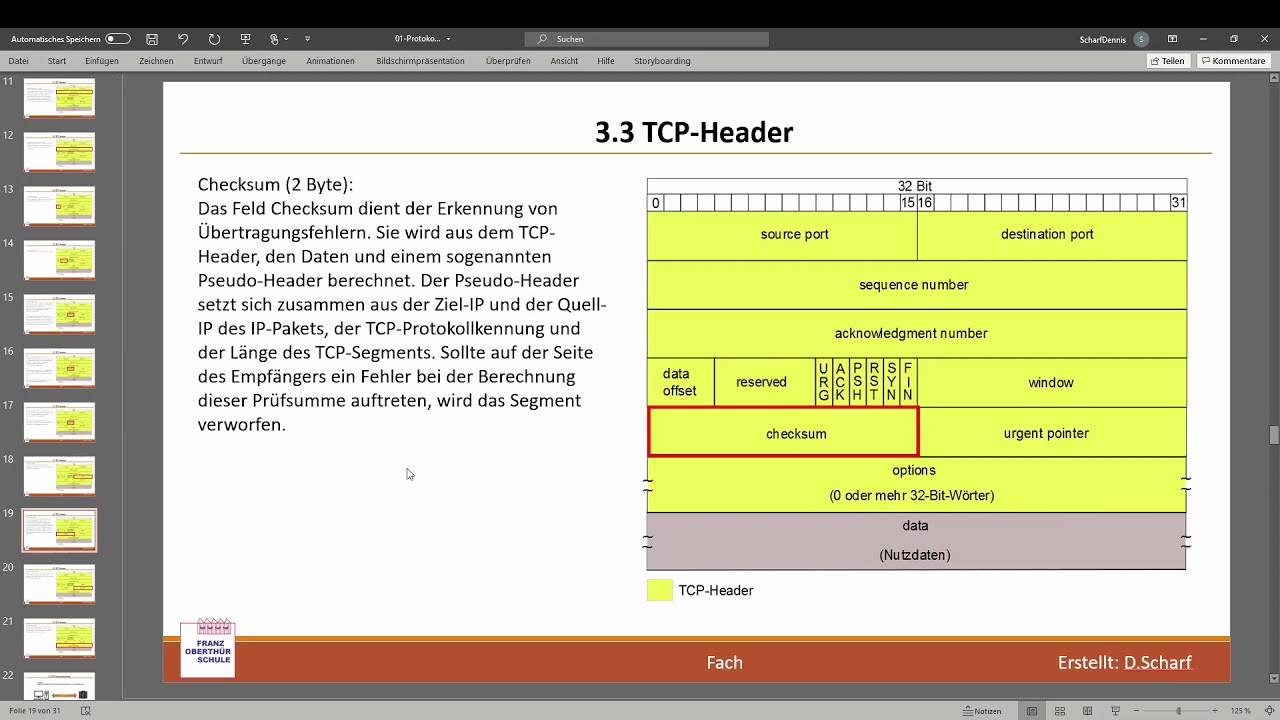
Task: Open the Einfügen tab
Action: (x=102, y=61)
